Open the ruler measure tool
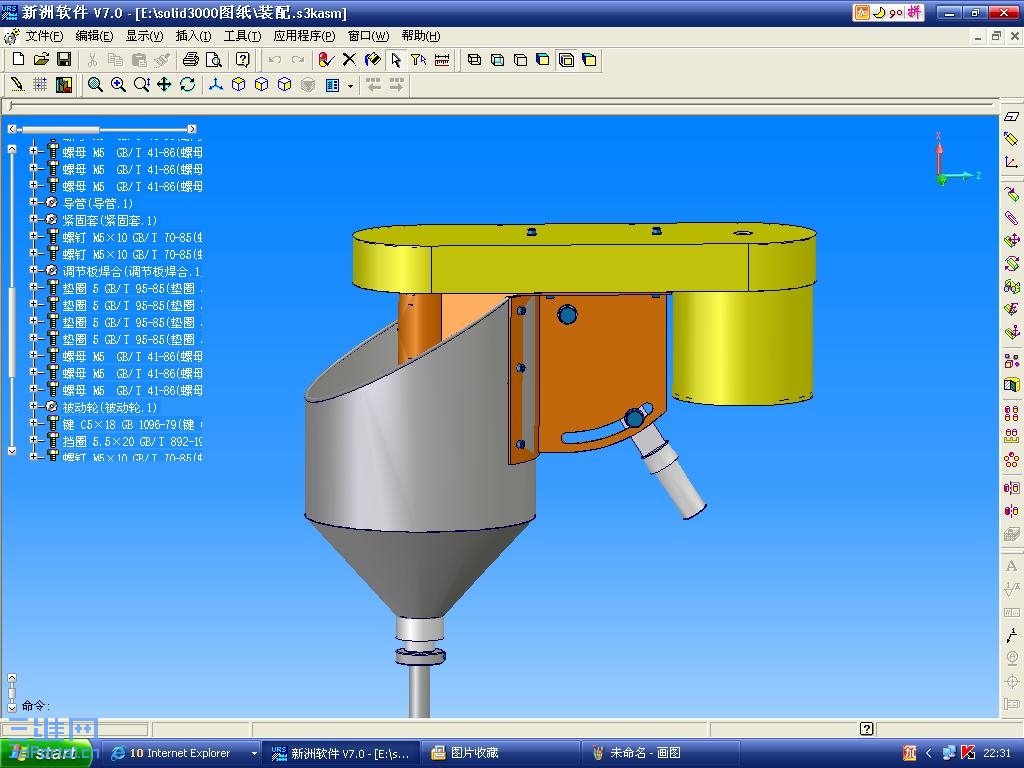This screenshot has height=768, width=1024. 442,60
